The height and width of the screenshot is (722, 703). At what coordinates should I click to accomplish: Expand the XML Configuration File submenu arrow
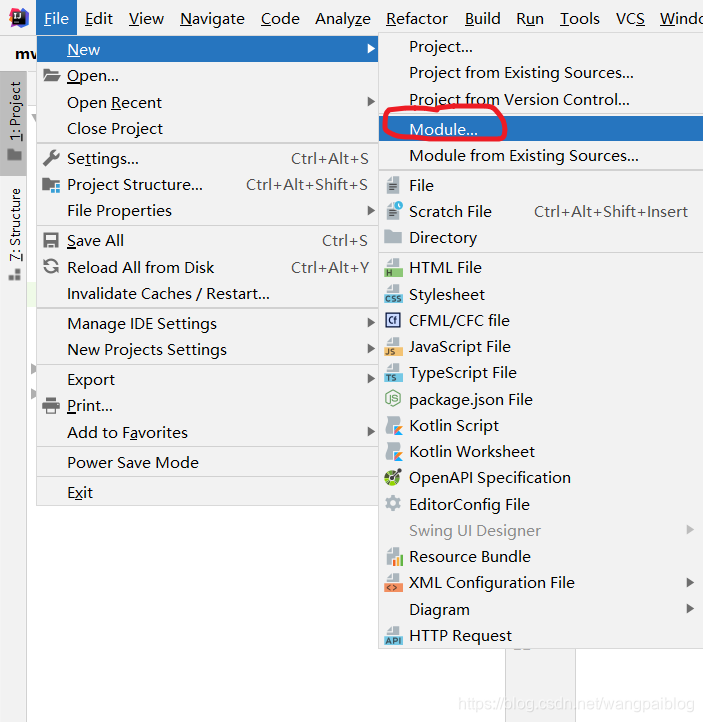[690, 582]
